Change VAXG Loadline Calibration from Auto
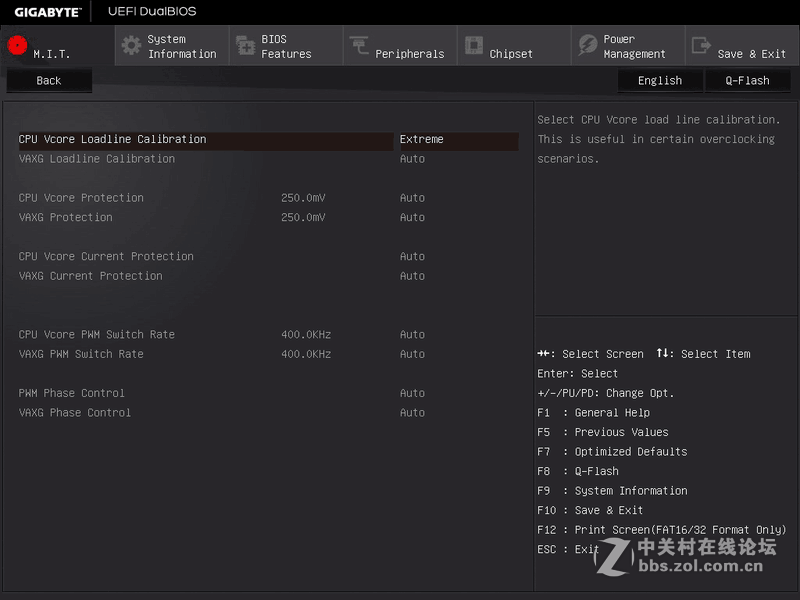This screenshot has height=600, width=800. click(200, 158)
